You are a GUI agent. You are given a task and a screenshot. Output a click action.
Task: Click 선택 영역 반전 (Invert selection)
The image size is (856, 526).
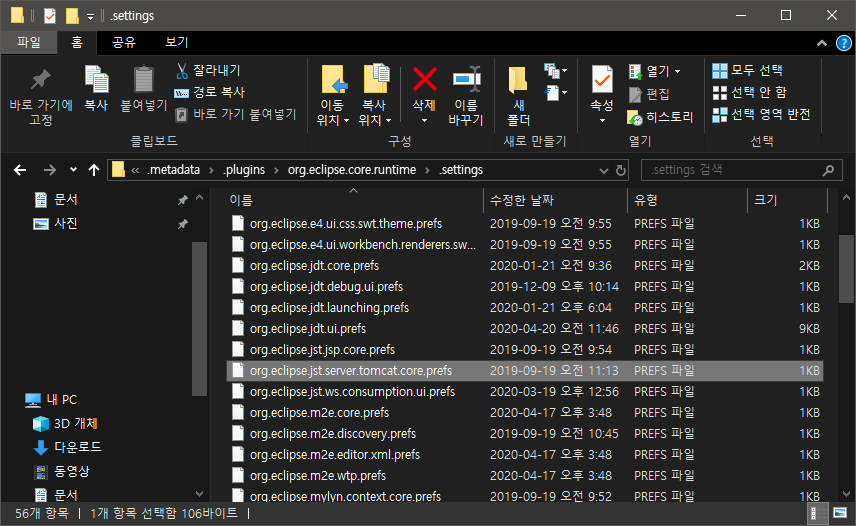761,114
